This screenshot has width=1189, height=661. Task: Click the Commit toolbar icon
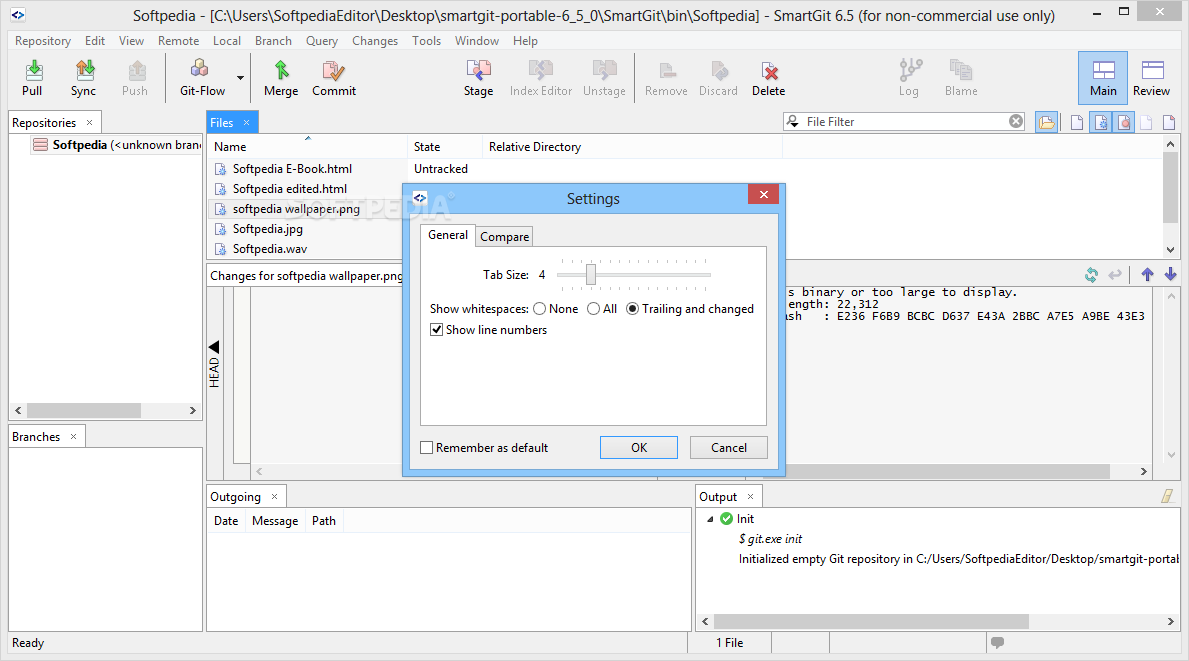[x=334, y=79]
